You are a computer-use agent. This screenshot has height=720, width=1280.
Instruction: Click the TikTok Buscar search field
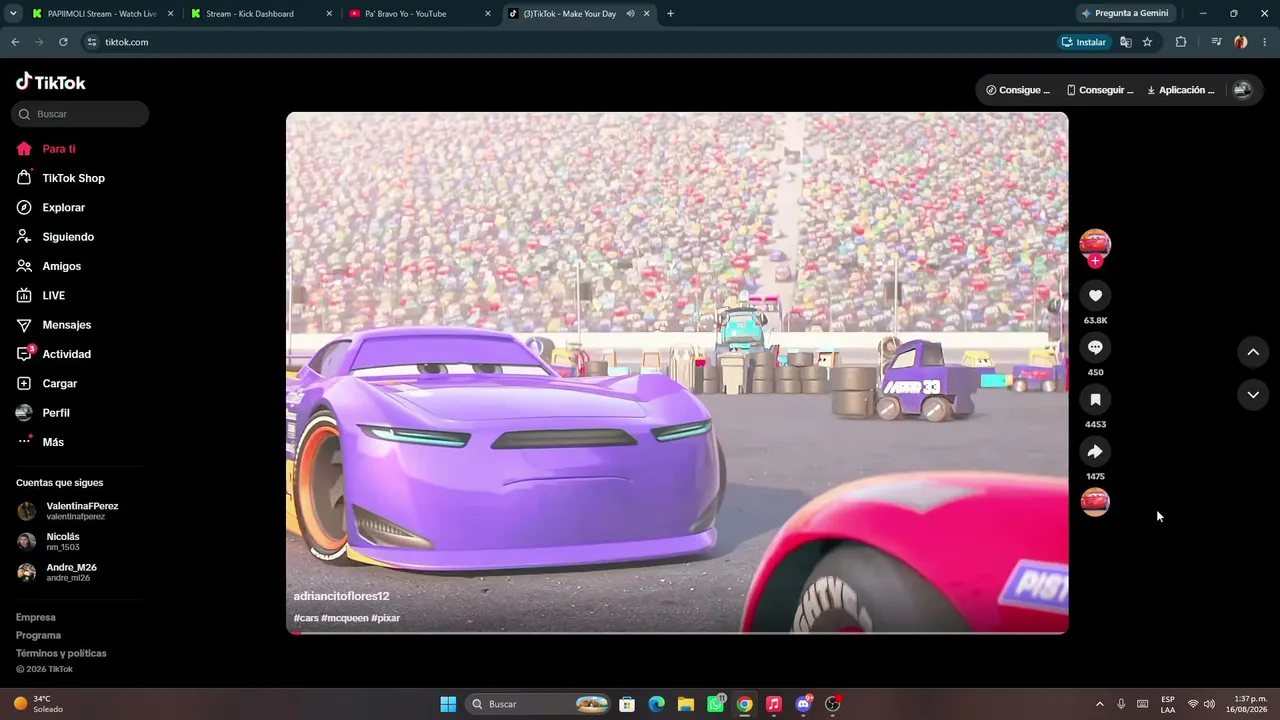[80, 114]
